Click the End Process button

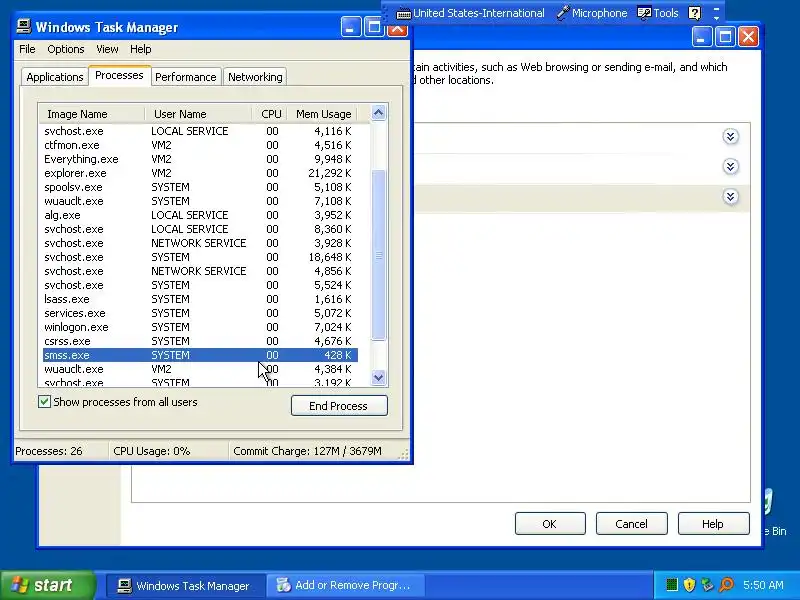pyautogui.click(x=339, y=406)
